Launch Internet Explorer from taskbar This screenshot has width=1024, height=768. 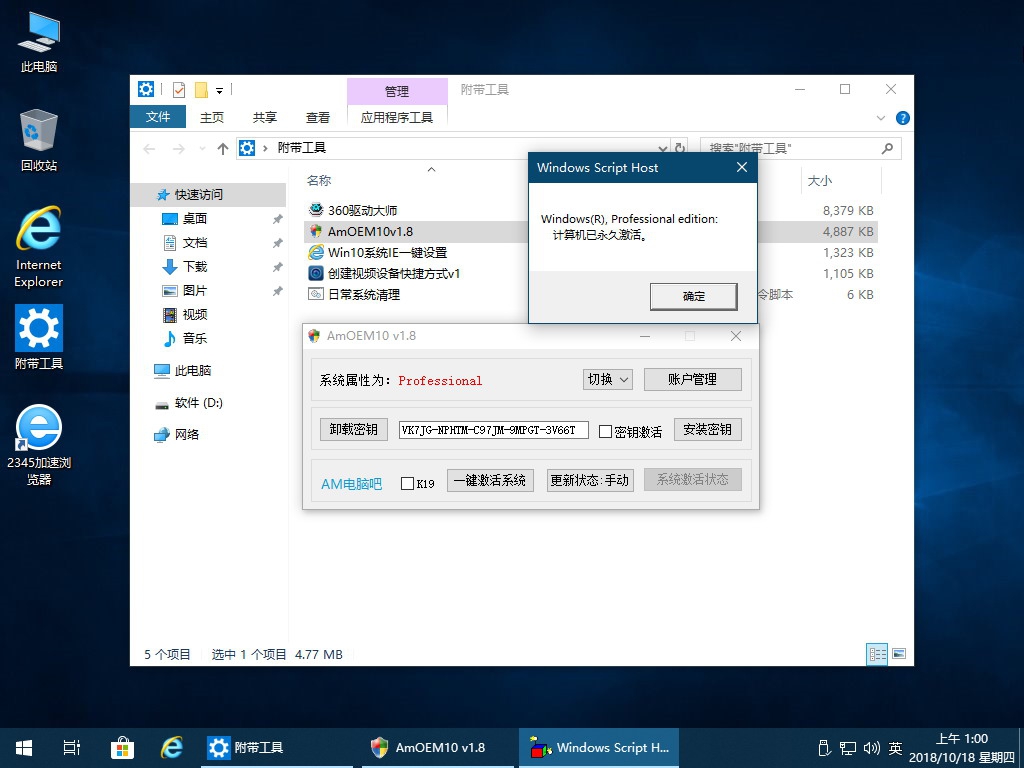pyautogui.click(x=172, y=748)
